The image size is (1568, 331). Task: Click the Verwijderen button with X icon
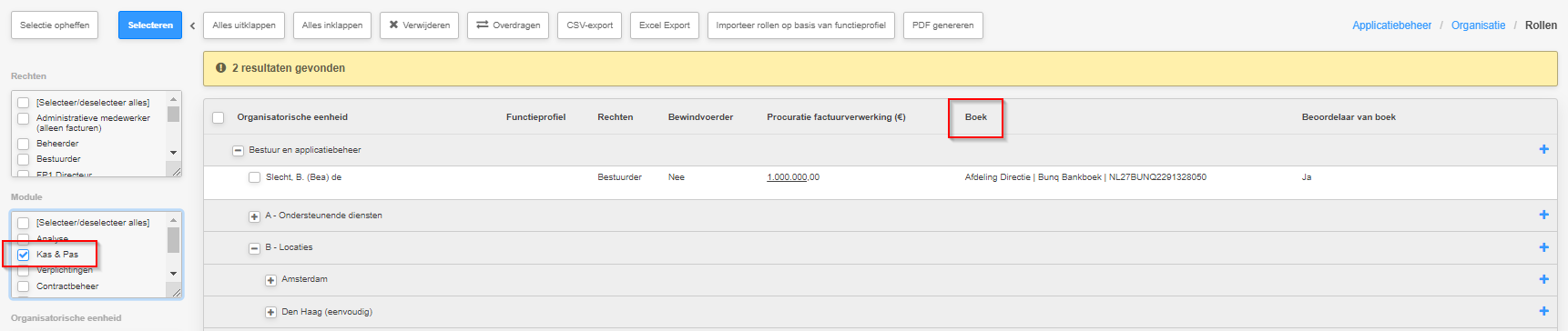419,25
